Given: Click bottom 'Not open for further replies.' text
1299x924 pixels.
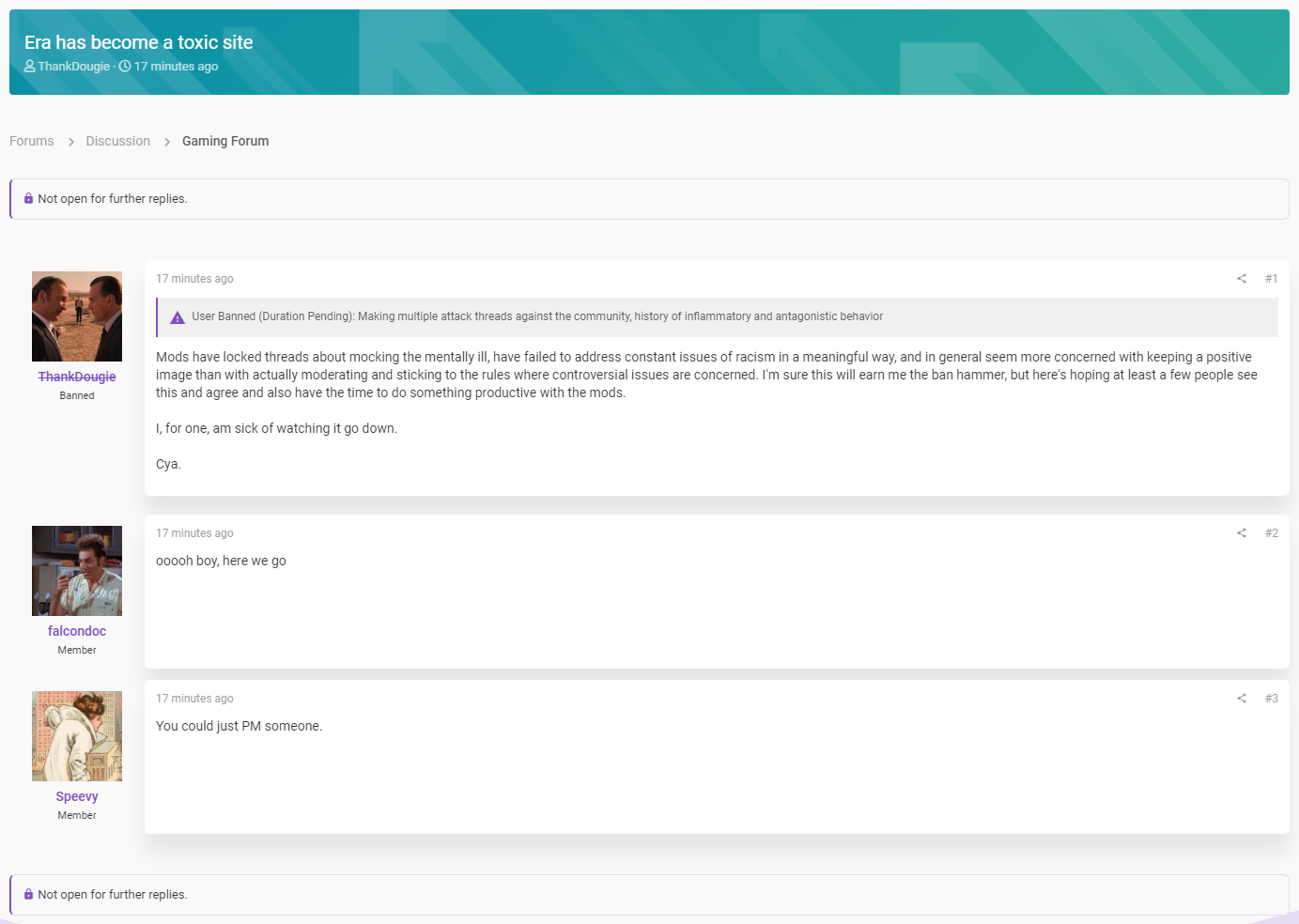Looking at the screenshot, I should (x=113, y=895).
